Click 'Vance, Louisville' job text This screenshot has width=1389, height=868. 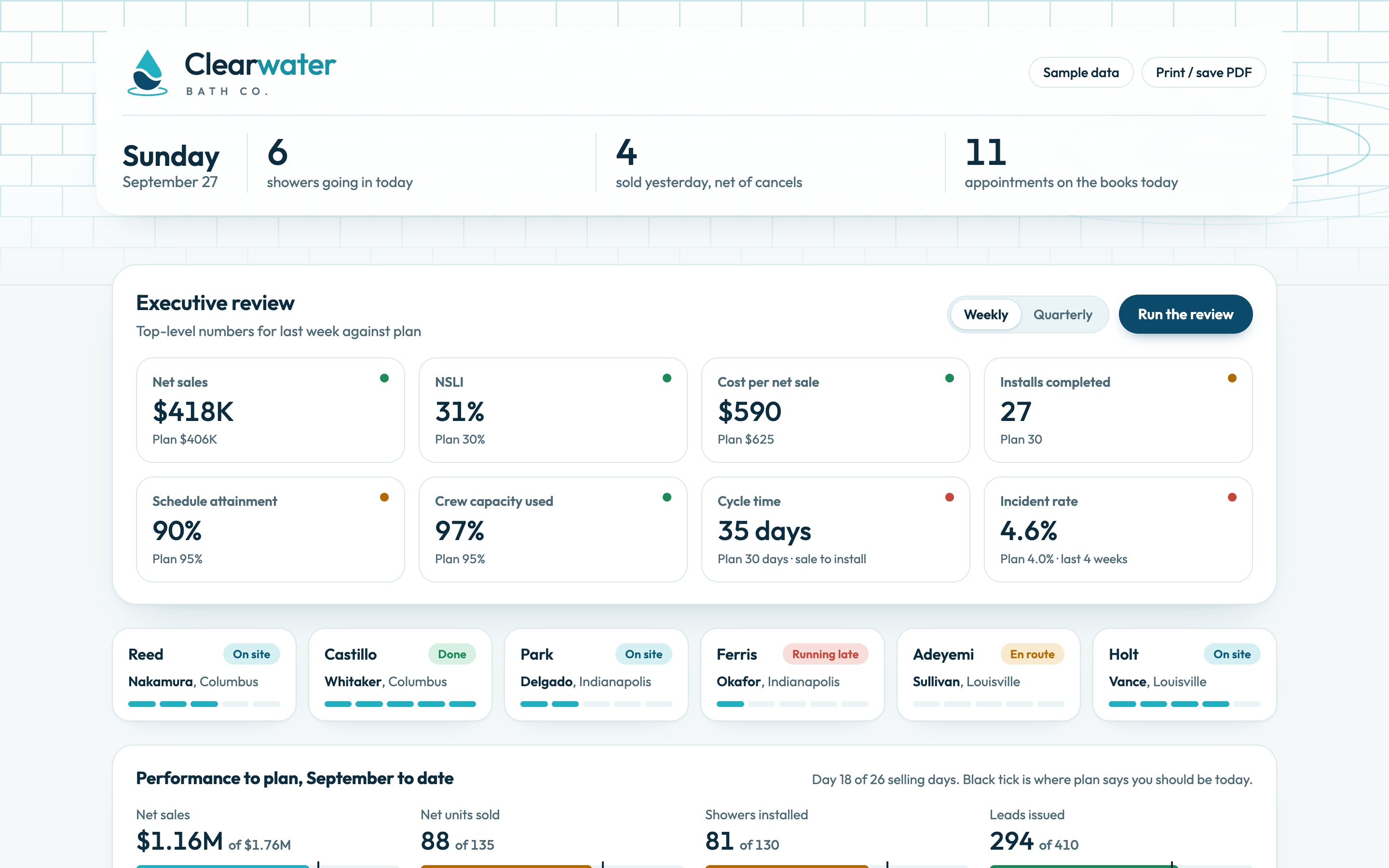tap(1157, 681)
